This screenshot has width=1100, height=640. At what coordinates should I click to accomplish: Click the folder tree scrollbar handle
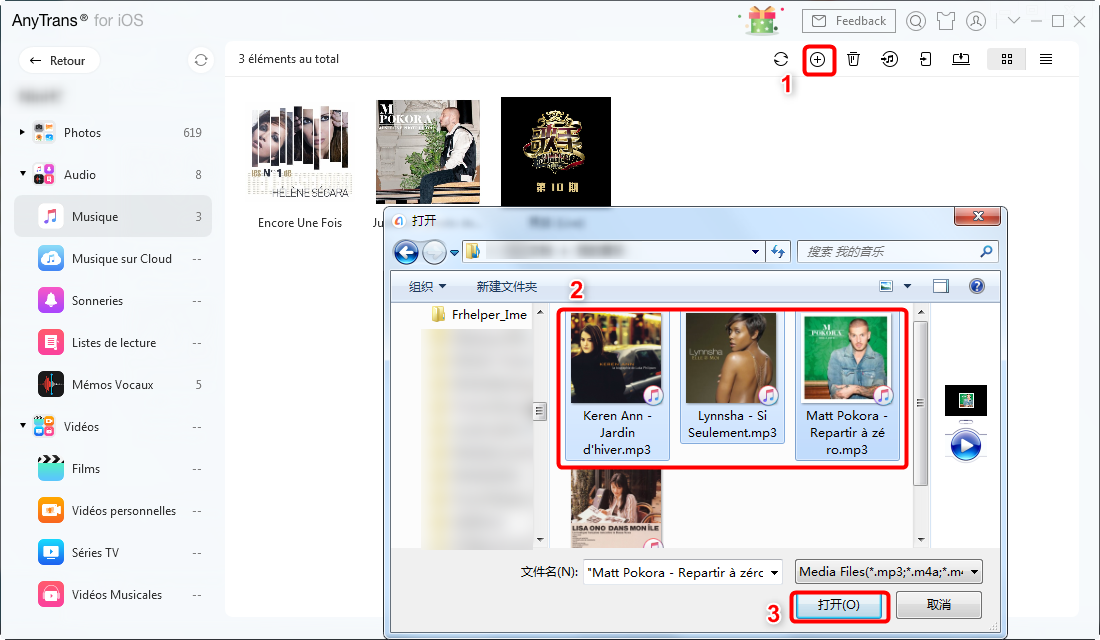539,411
